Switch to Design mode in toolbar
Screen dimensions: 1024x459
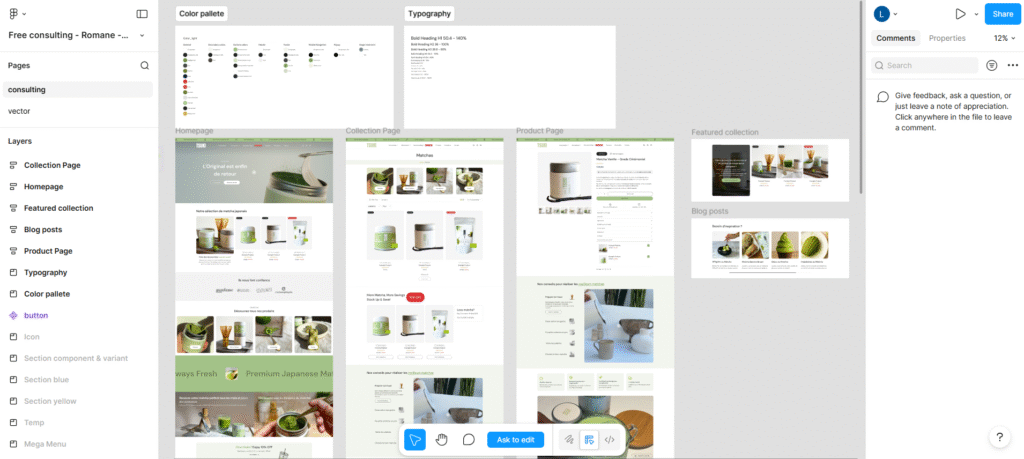tap(589, 439)
